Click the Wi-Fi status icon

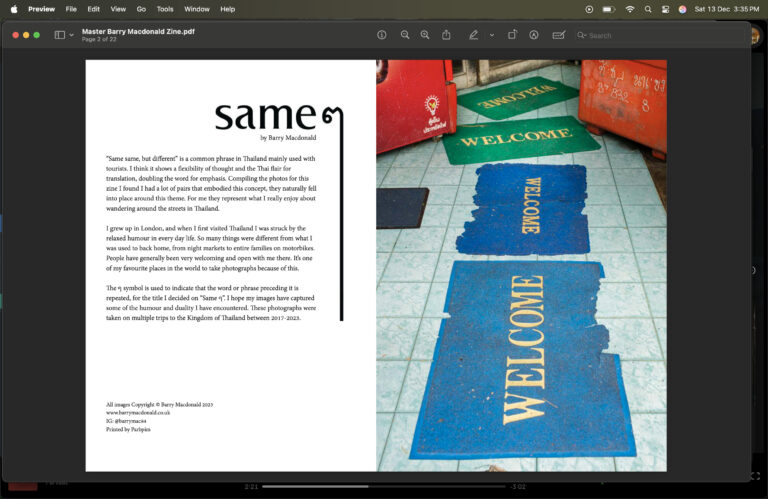tap(630, 9)
